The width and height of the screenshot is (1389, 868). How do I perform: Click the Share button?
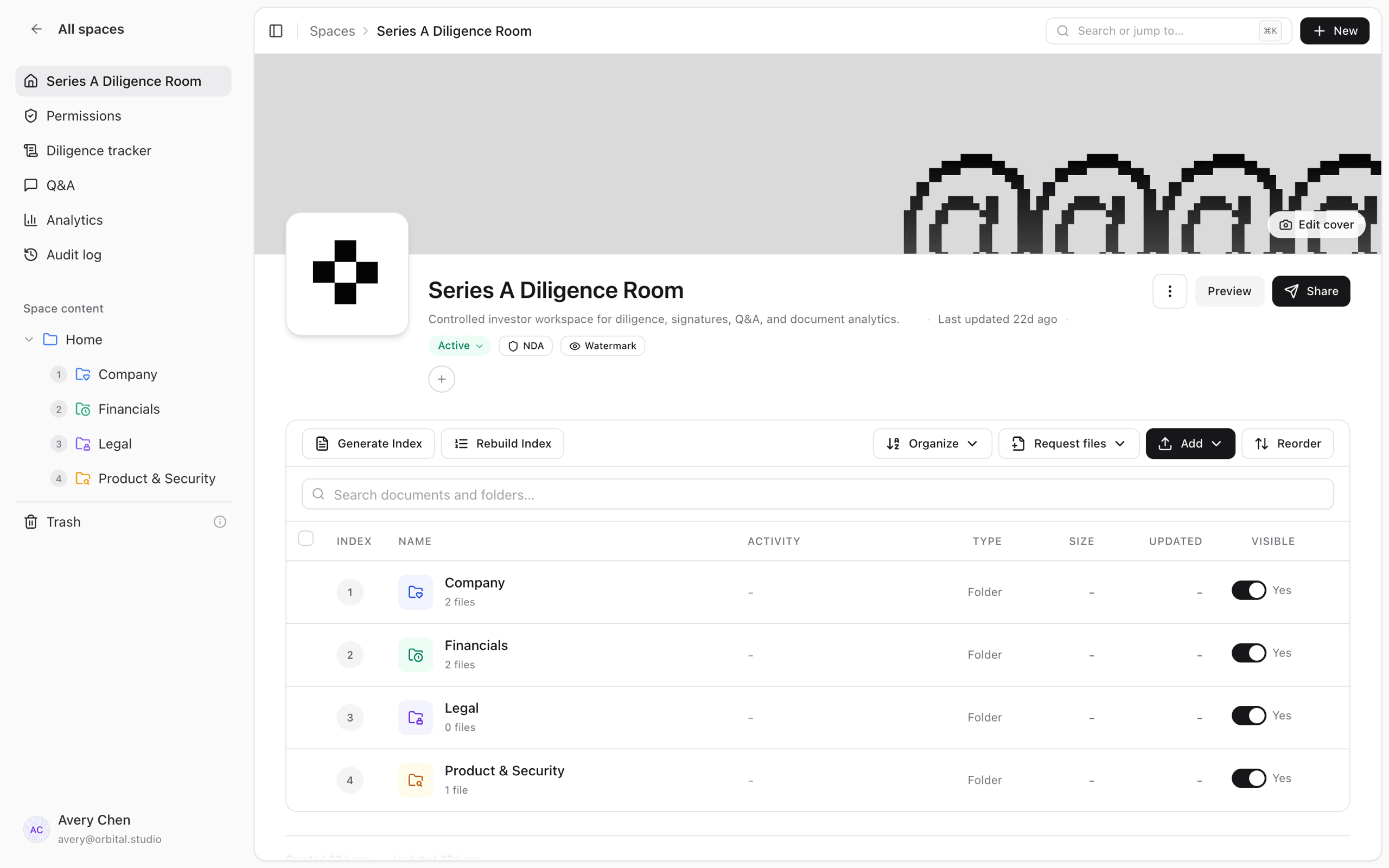tap(1311, 292)
